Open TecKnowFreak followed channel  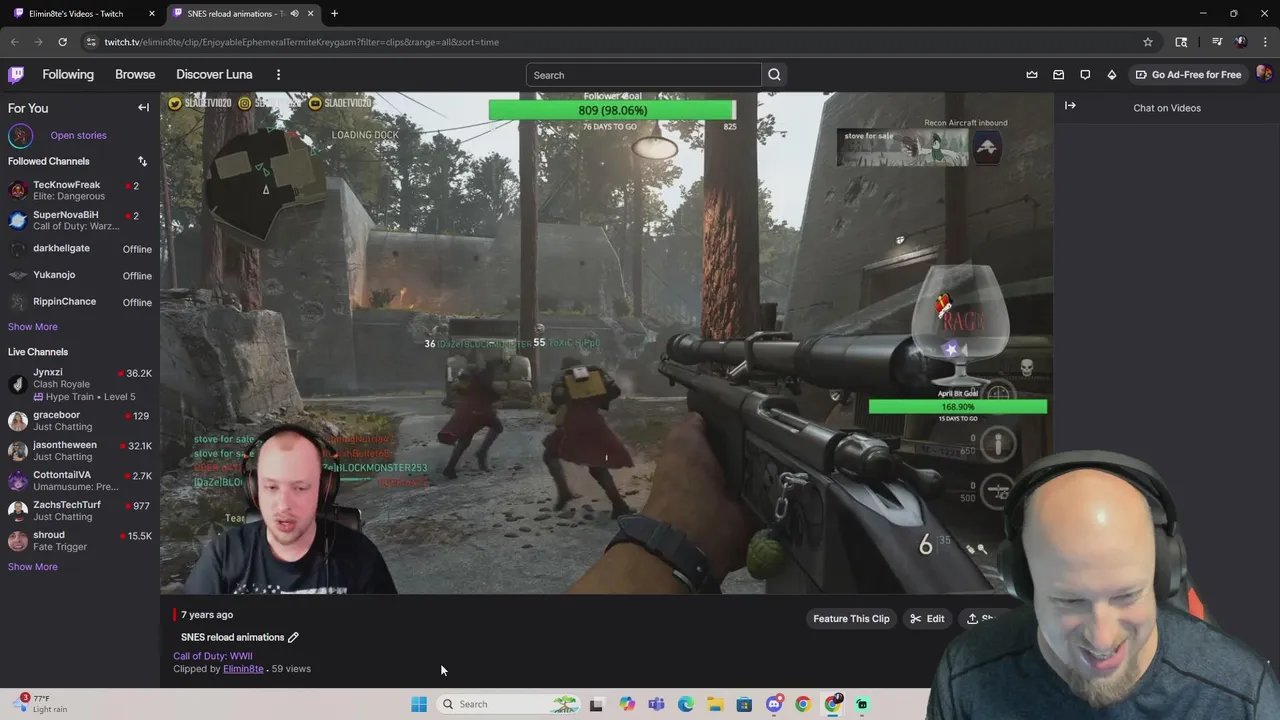[x=80, y=190]
